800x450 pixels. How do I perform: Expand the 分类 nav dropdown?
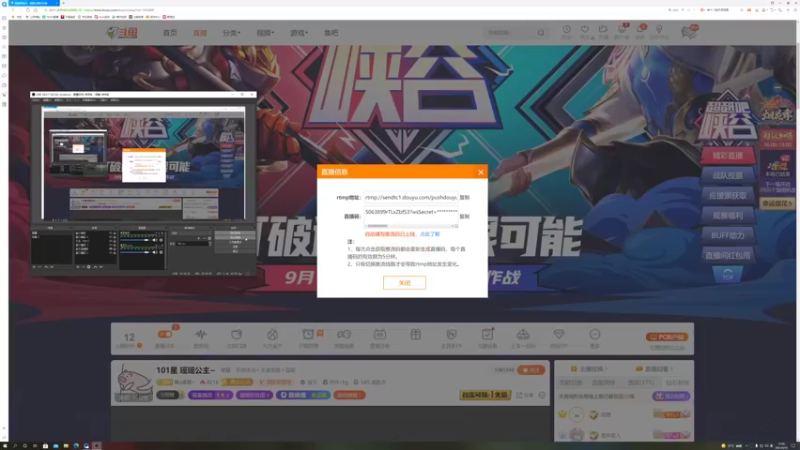pos(231,33)
